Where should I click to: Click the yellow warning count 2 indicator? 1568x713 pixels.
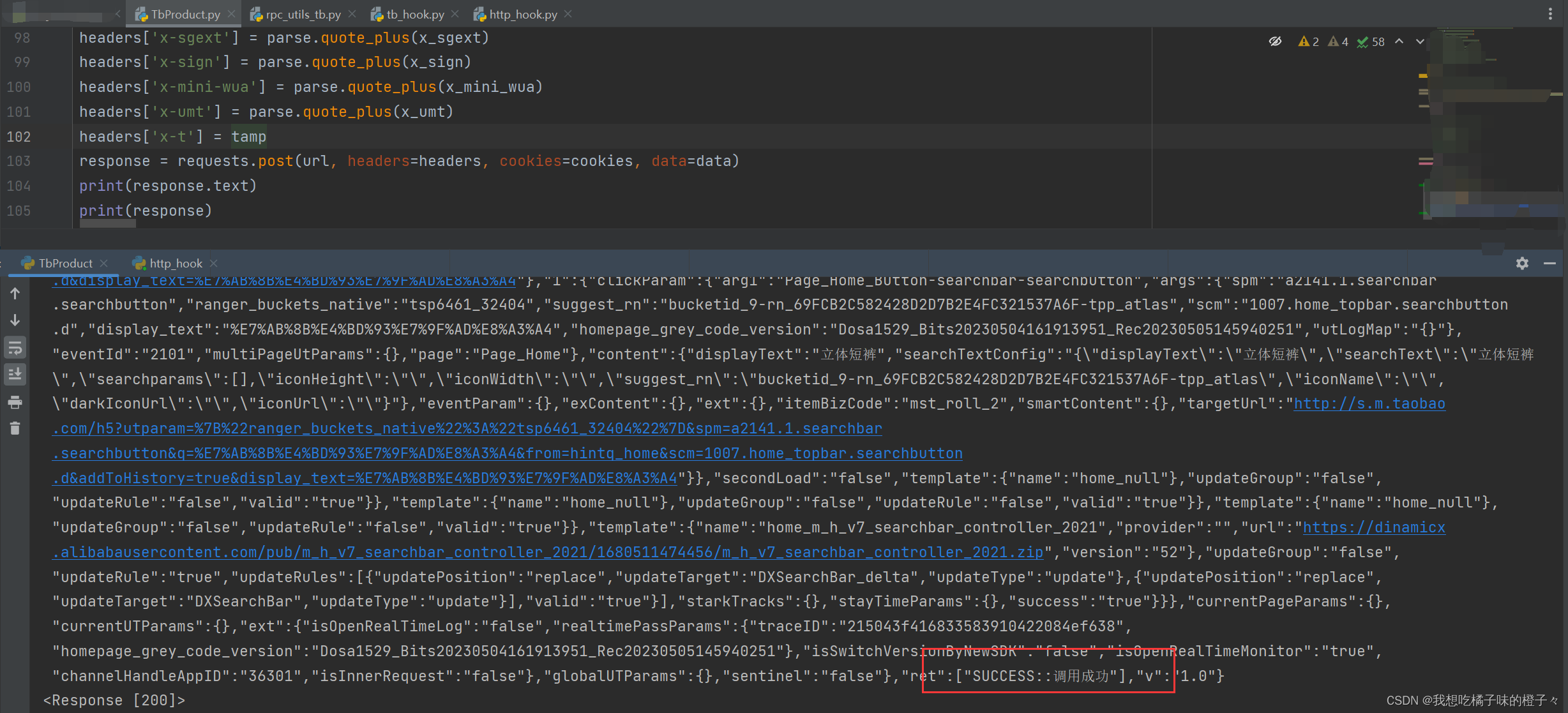(x=1309, y=41)
